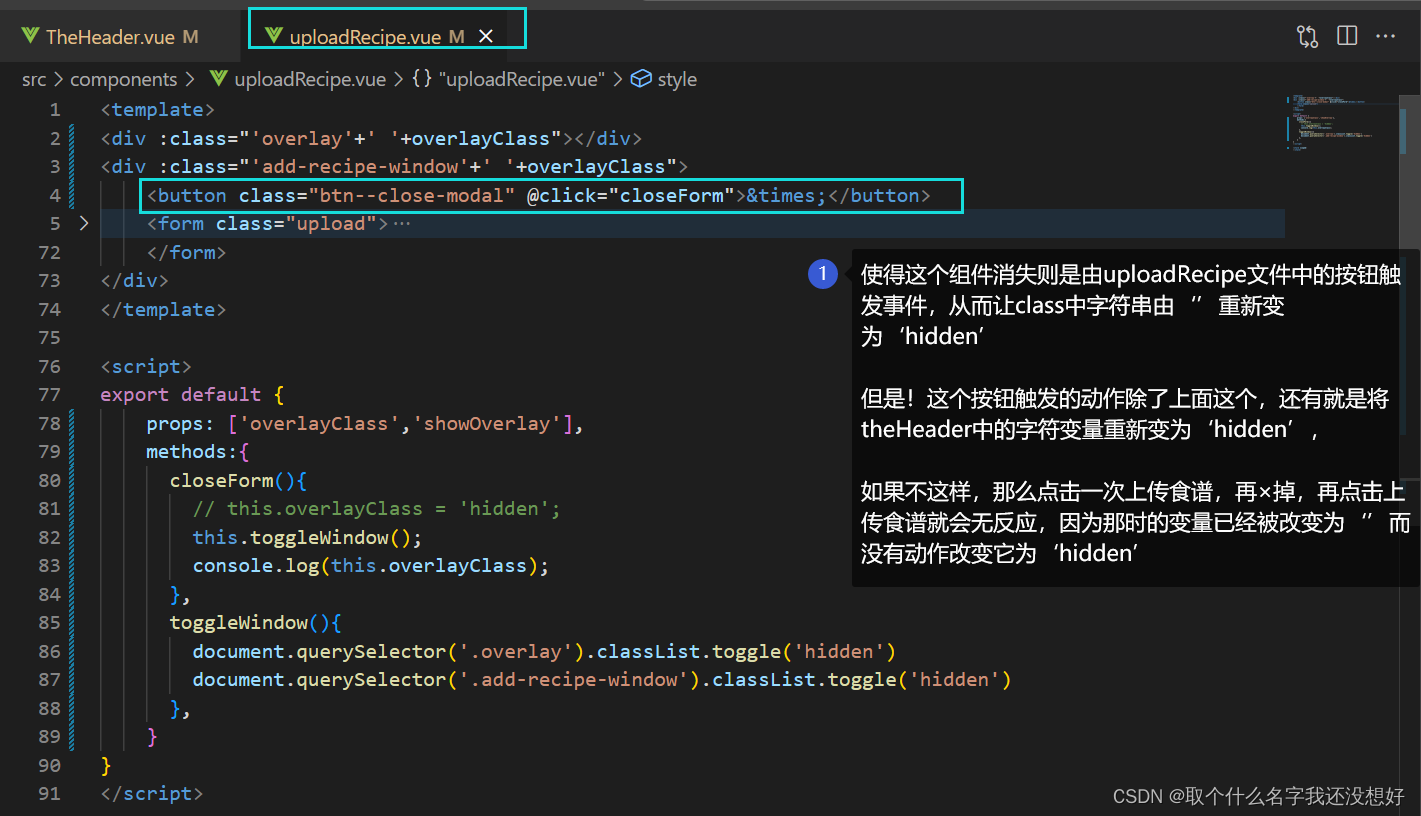The height and width of the screenshot is (816, 1421).
Task: Switch to the TheHeader.vue tab
Action: coord(110,37)
